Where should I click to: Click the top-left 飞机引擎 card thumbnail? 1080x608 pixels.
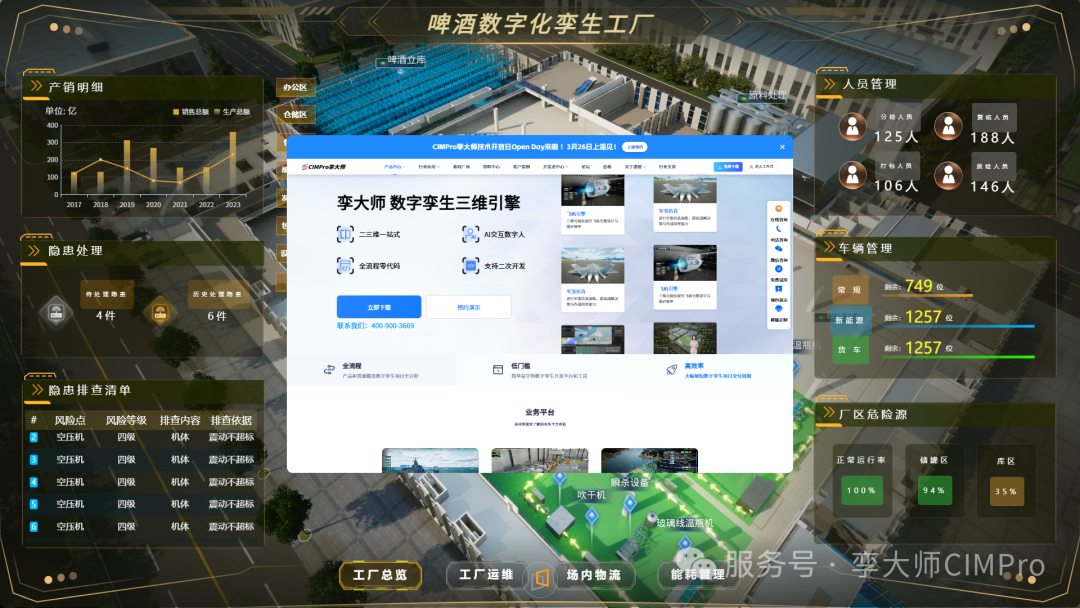[592, 191]
